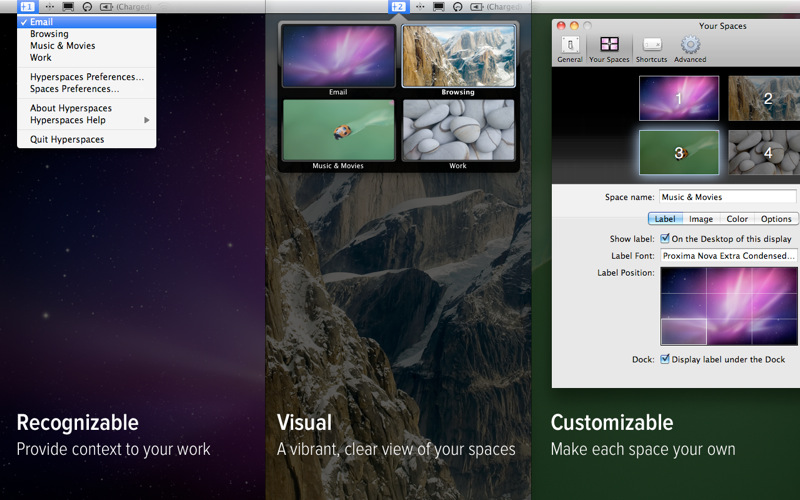Click the Label Font field
The image size is (800, 500).
pyautogui.click(x=729, y=256)
